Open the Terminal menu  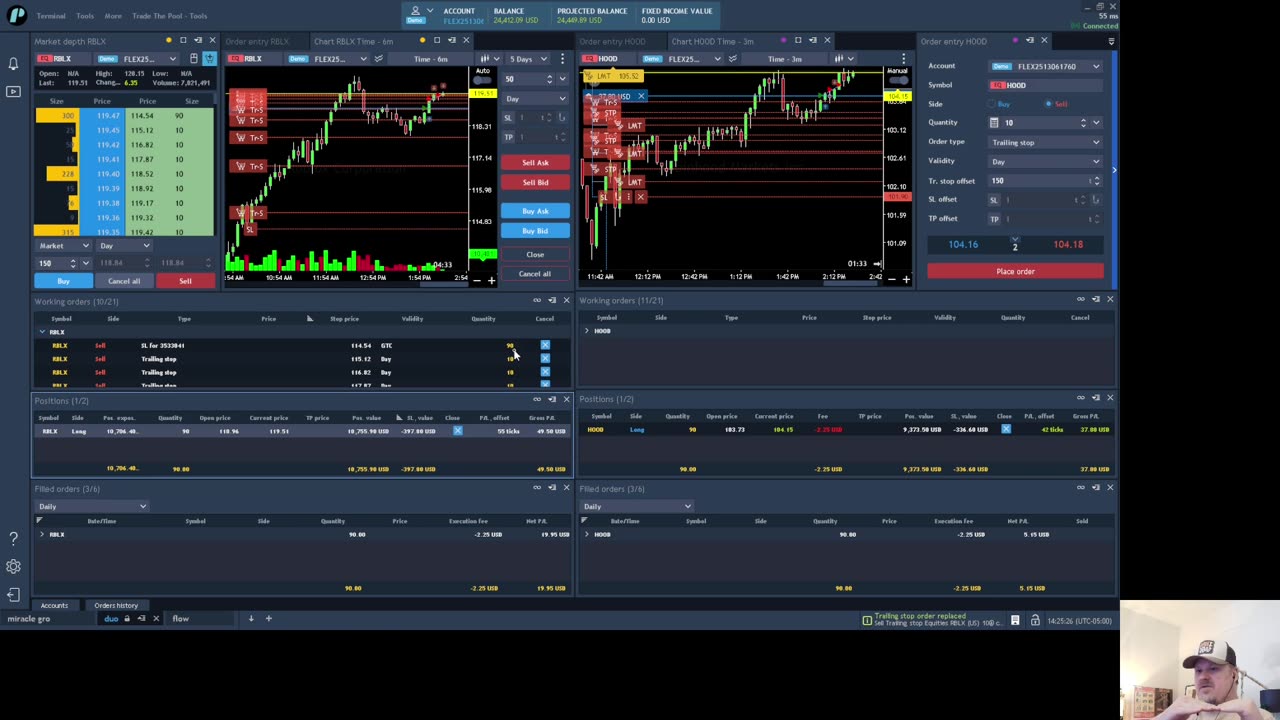point(51,16)
